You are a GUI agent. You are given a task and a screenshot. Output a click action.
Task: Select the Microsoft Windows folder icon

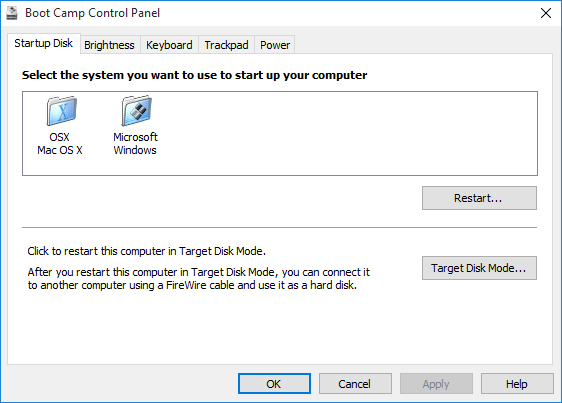click(x=137, y=110)
